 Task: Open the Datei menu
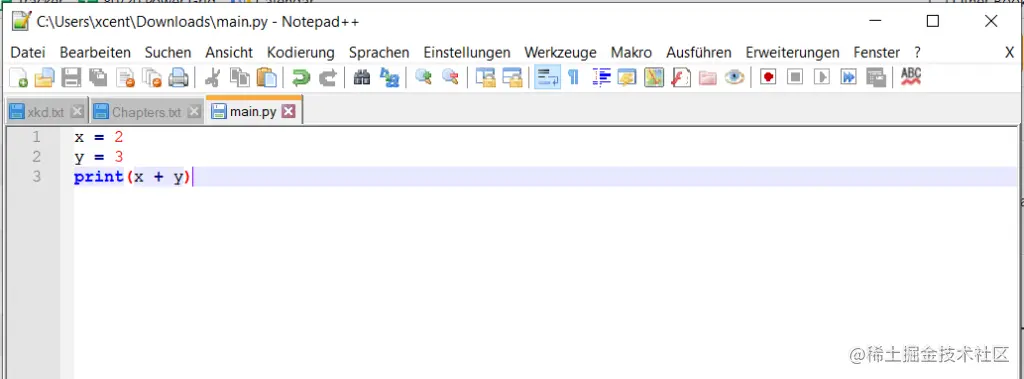[28, 52]
